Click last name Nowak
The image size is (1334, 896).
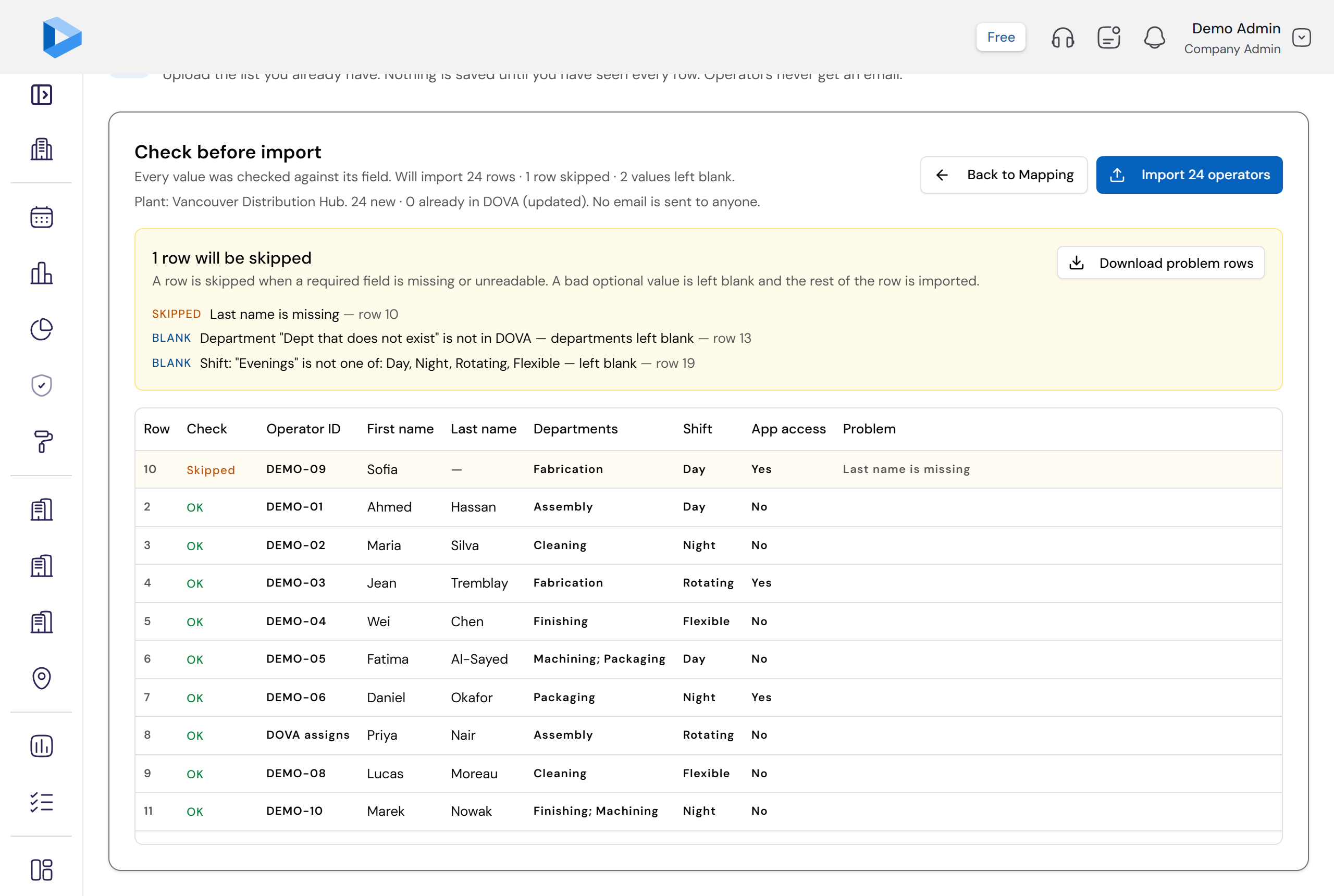tap(471, 811)
